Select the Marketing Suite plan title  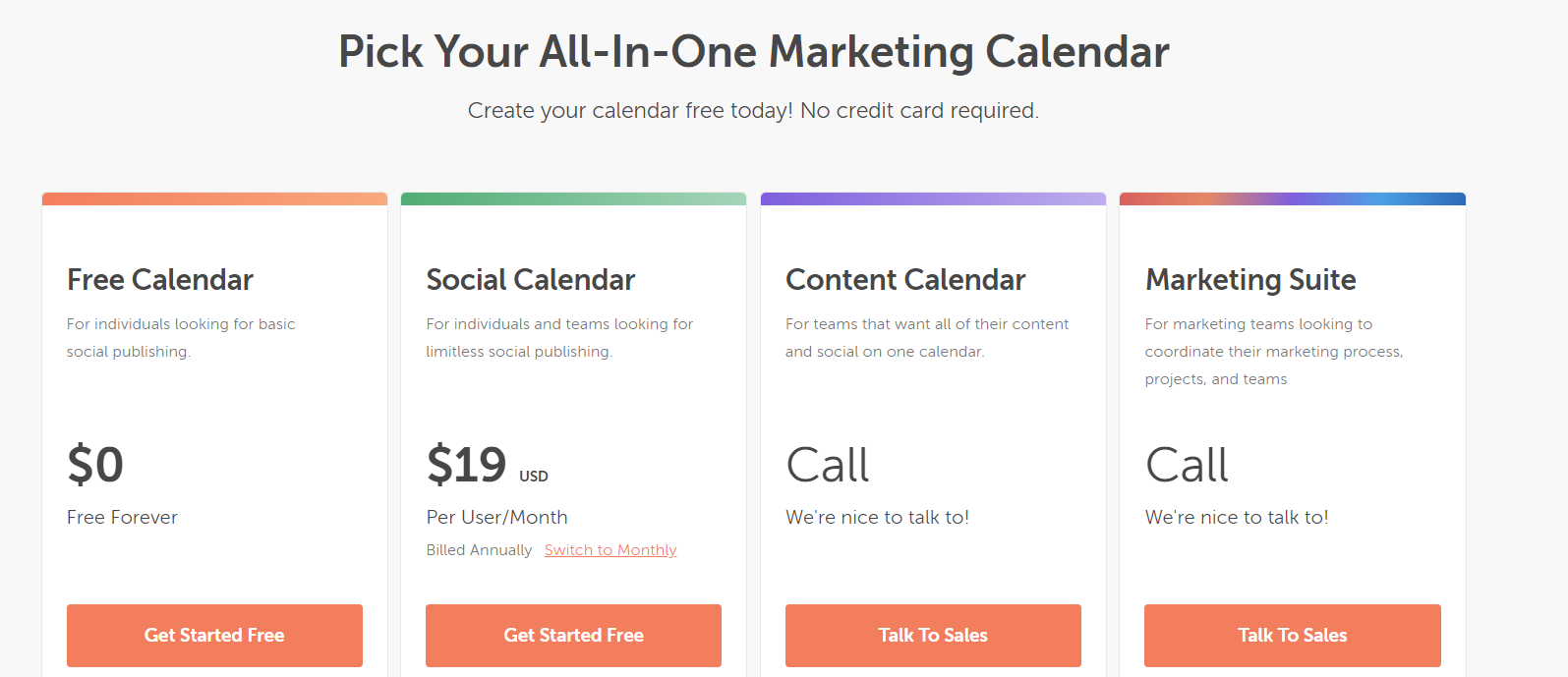tap(1250, 280)
